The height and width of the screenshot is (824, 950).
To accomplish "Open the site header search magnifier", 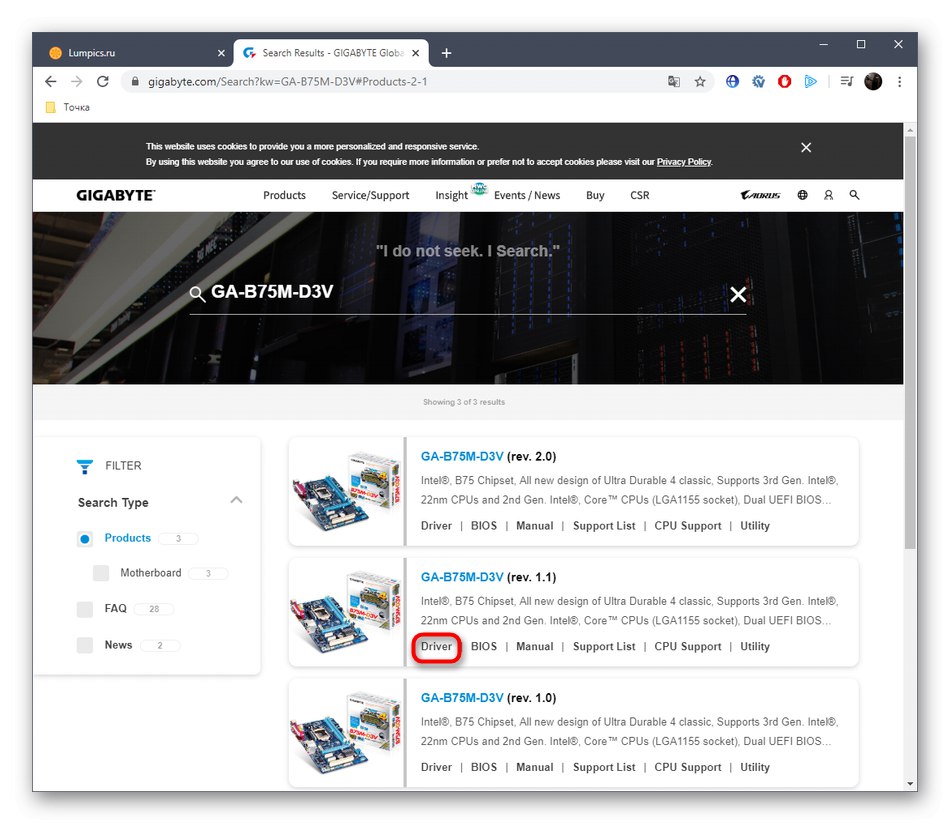I will tap(854, 195).
